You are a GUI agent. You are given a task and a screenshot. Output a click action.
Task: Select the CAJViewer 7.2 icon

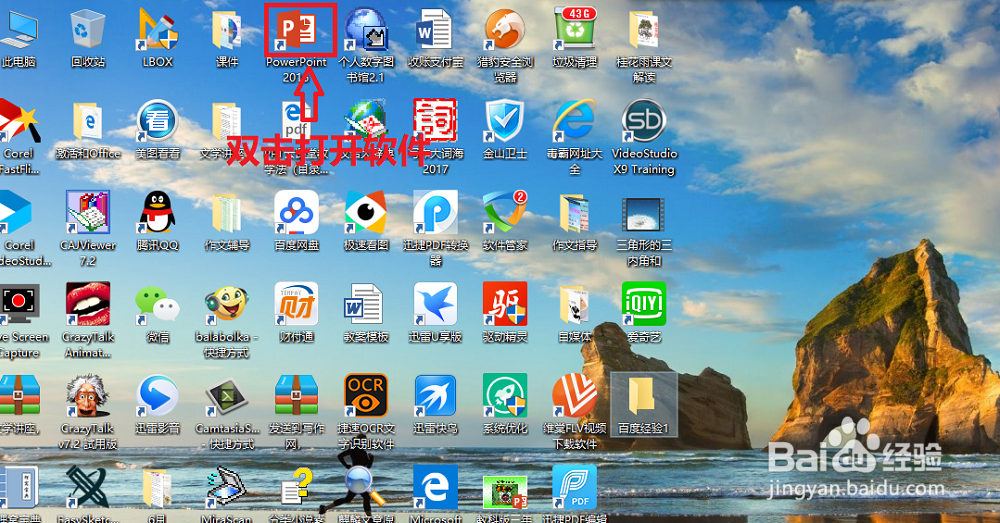click(x=87, y=212)
